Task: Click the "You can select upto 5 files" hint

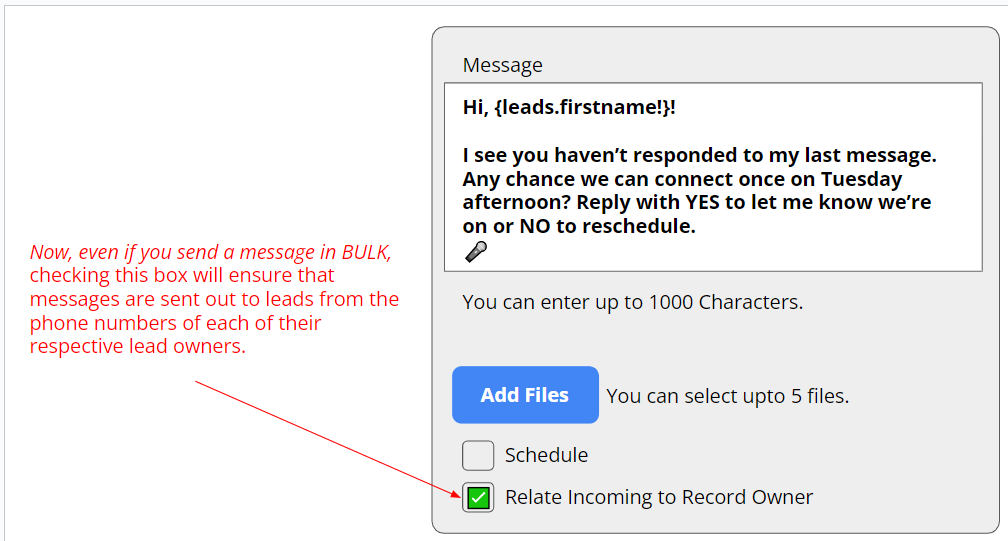Action: click(727, 396)
